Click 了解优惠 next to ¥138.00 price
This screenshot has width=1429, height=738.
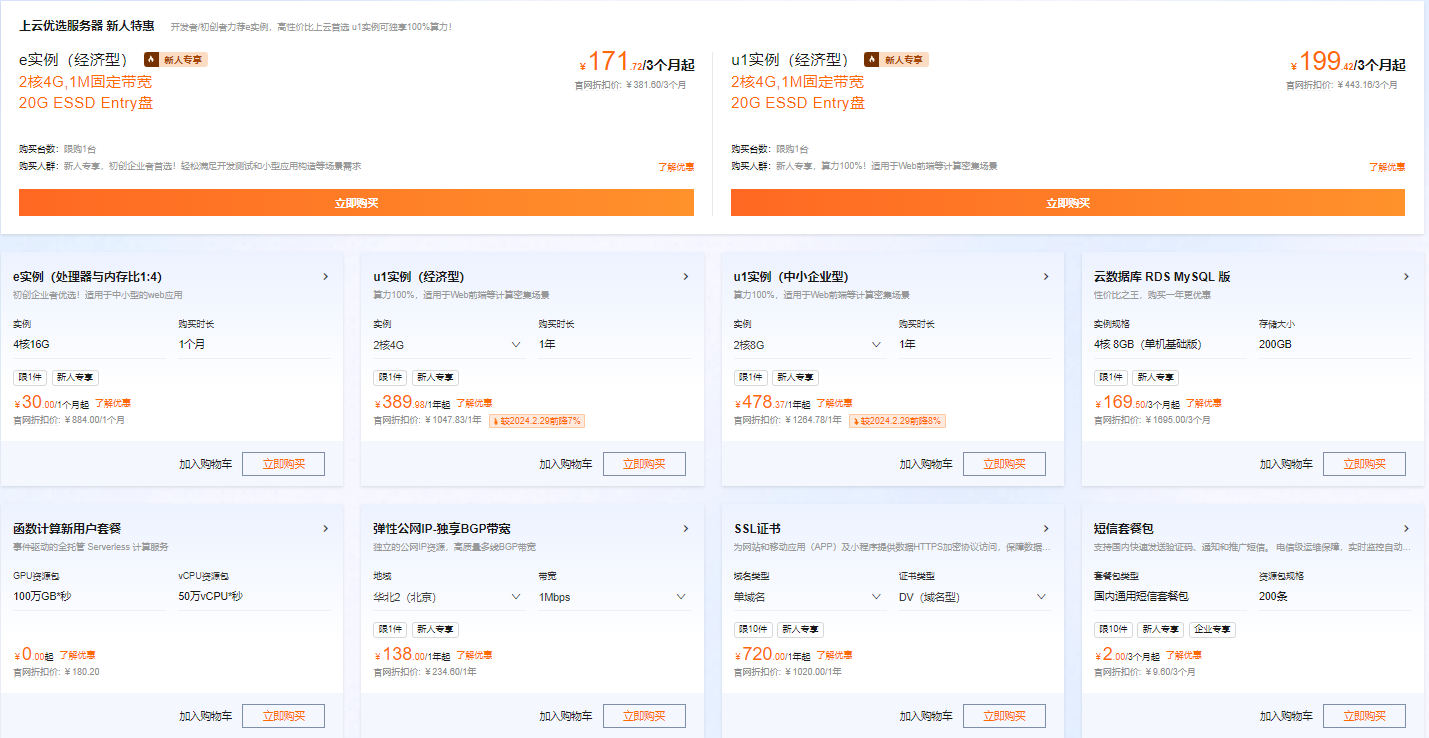474,656
